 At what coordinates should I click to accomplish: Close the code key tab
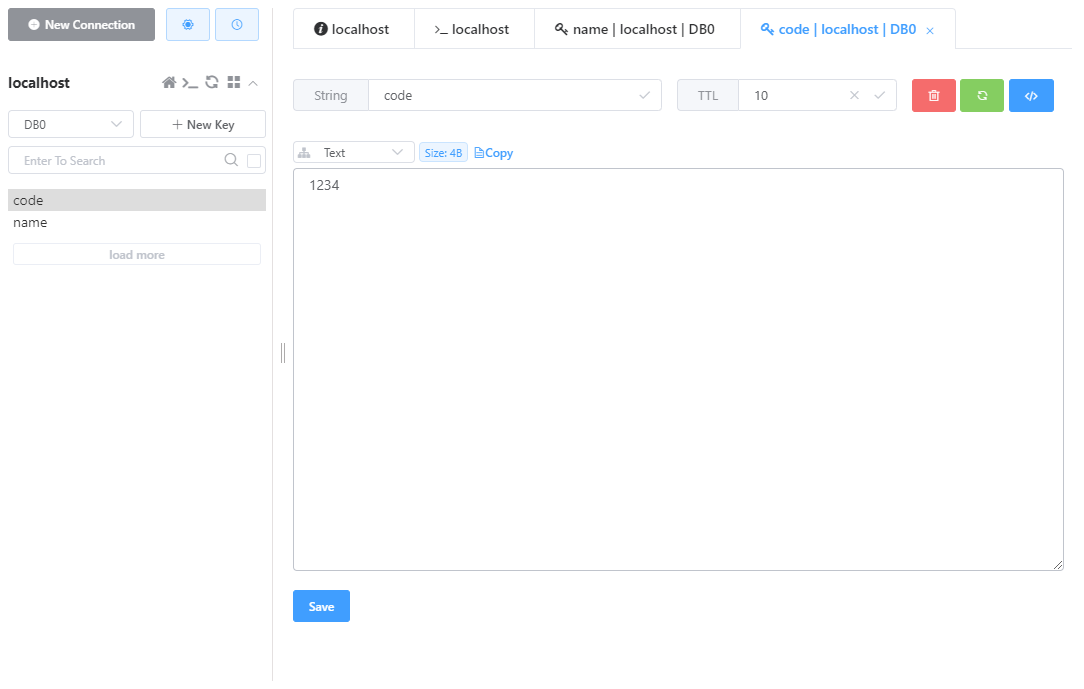(x=930, y=30)
